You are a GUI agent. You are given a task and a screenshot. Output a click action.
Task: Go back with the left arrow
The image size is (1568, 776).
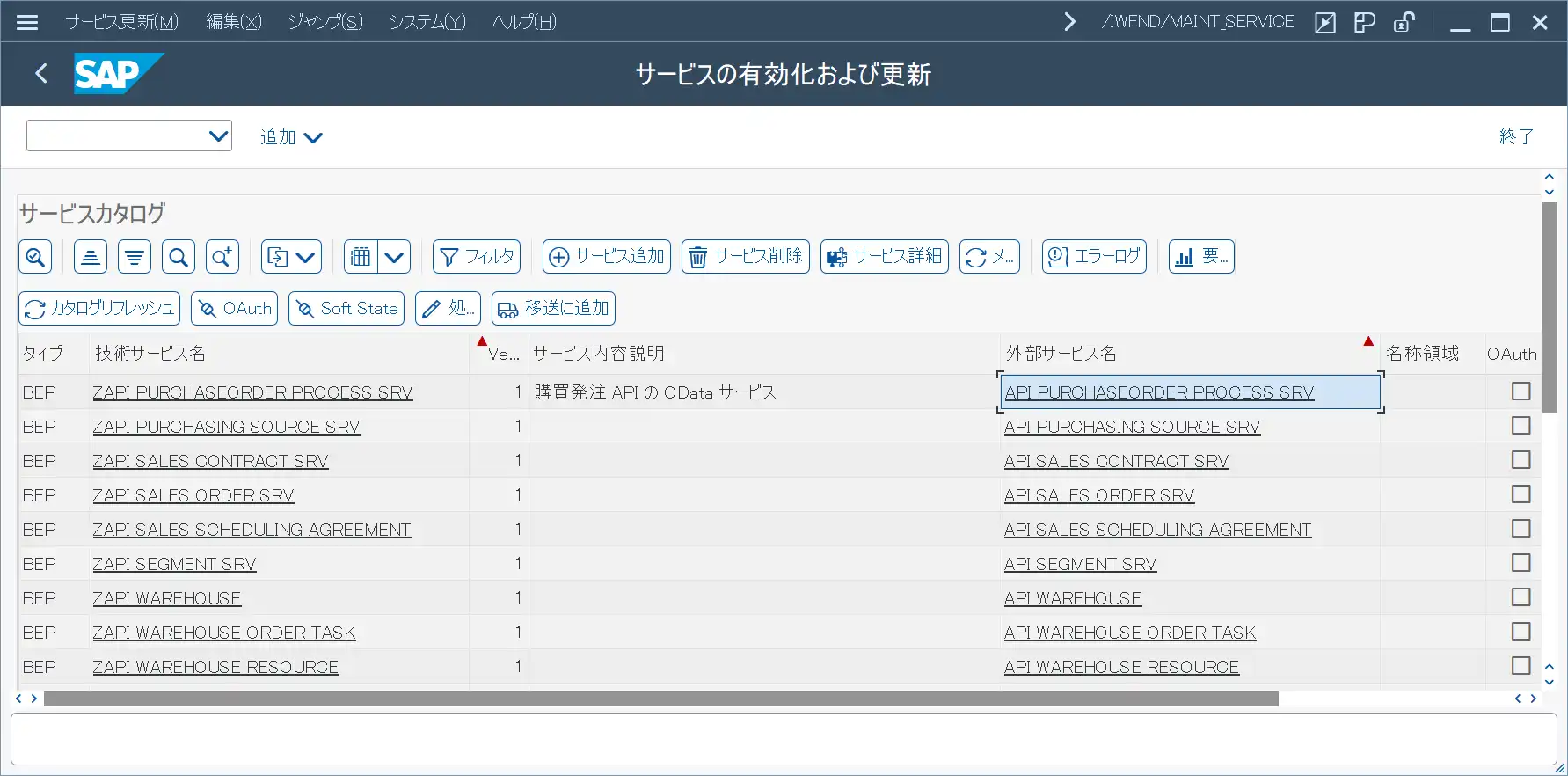(x=41, y=73)
